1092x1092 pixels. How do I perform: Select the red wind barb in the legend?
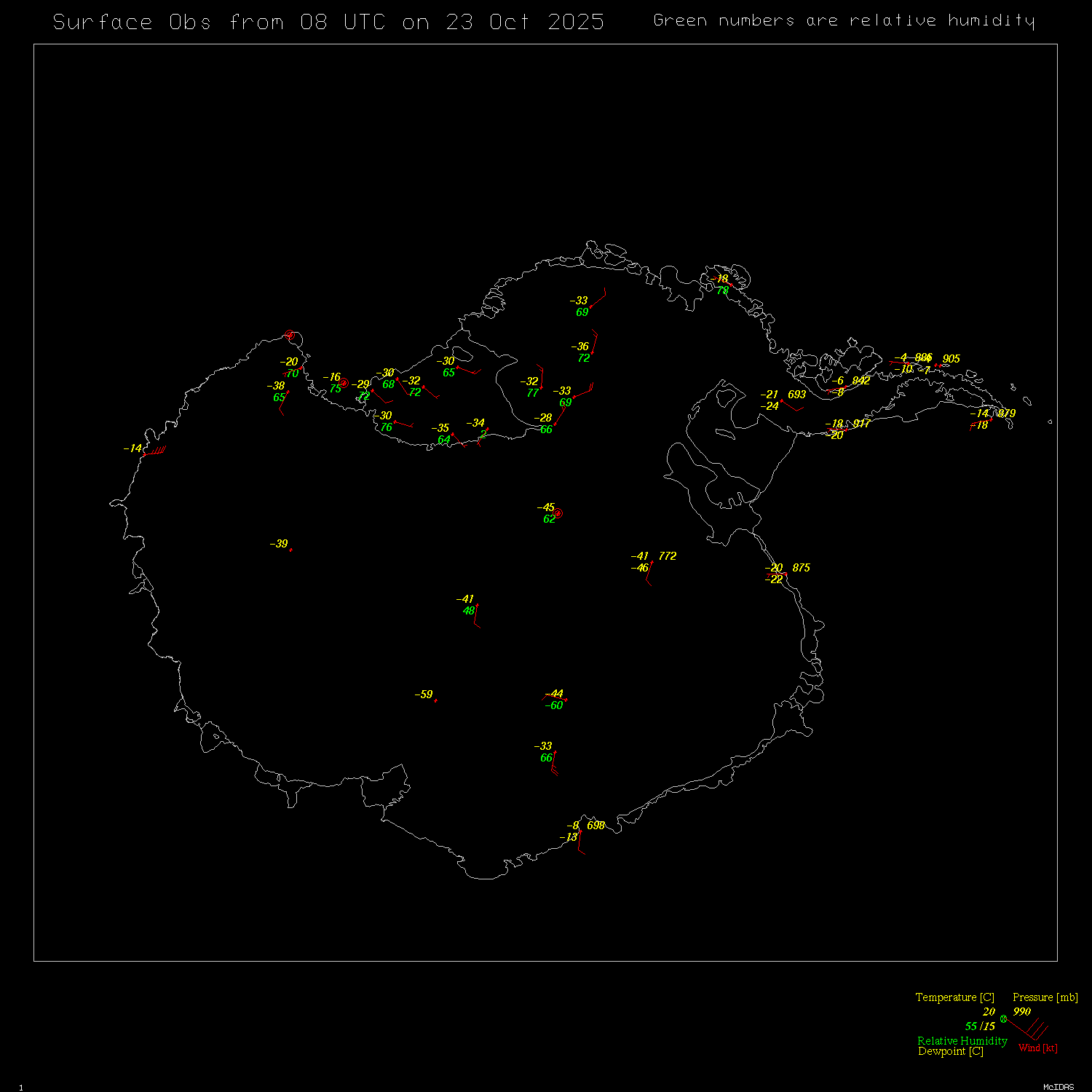(x=1030, y=1029)
